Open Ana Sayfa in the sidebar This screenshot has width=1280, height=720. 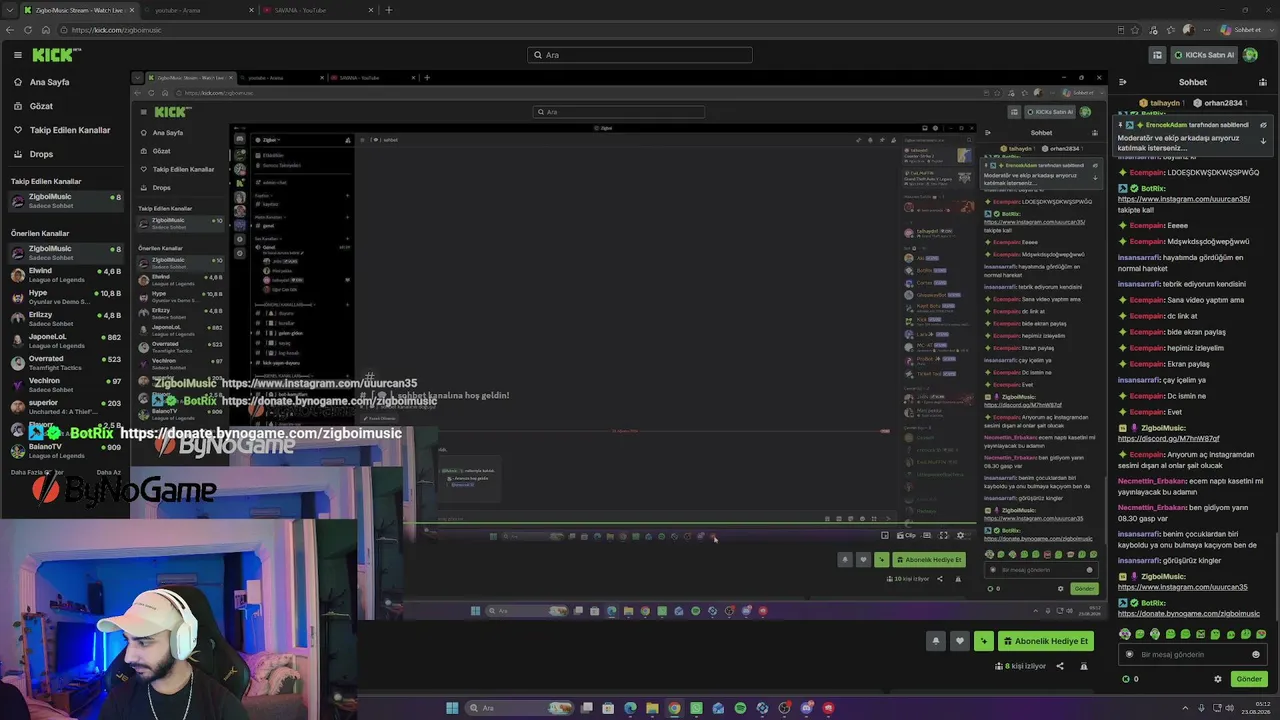click(x=49, y=82)
